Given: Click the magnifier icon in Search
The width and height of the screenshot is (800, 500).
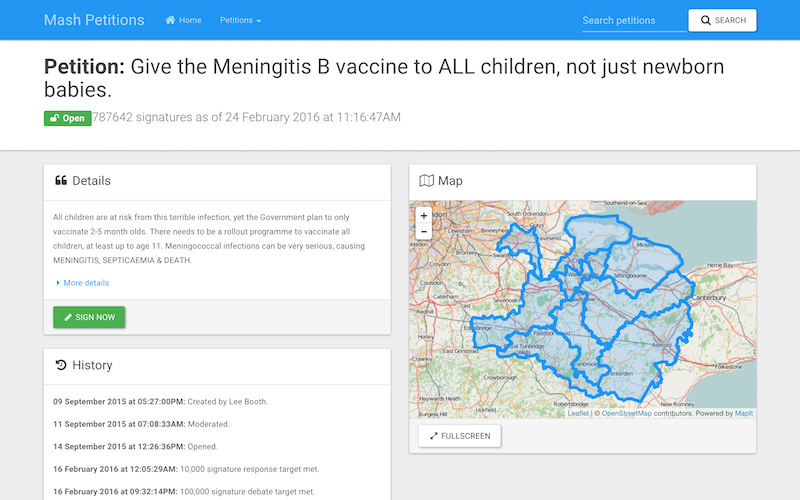Looking at the screenshot, I should (706, 20).
